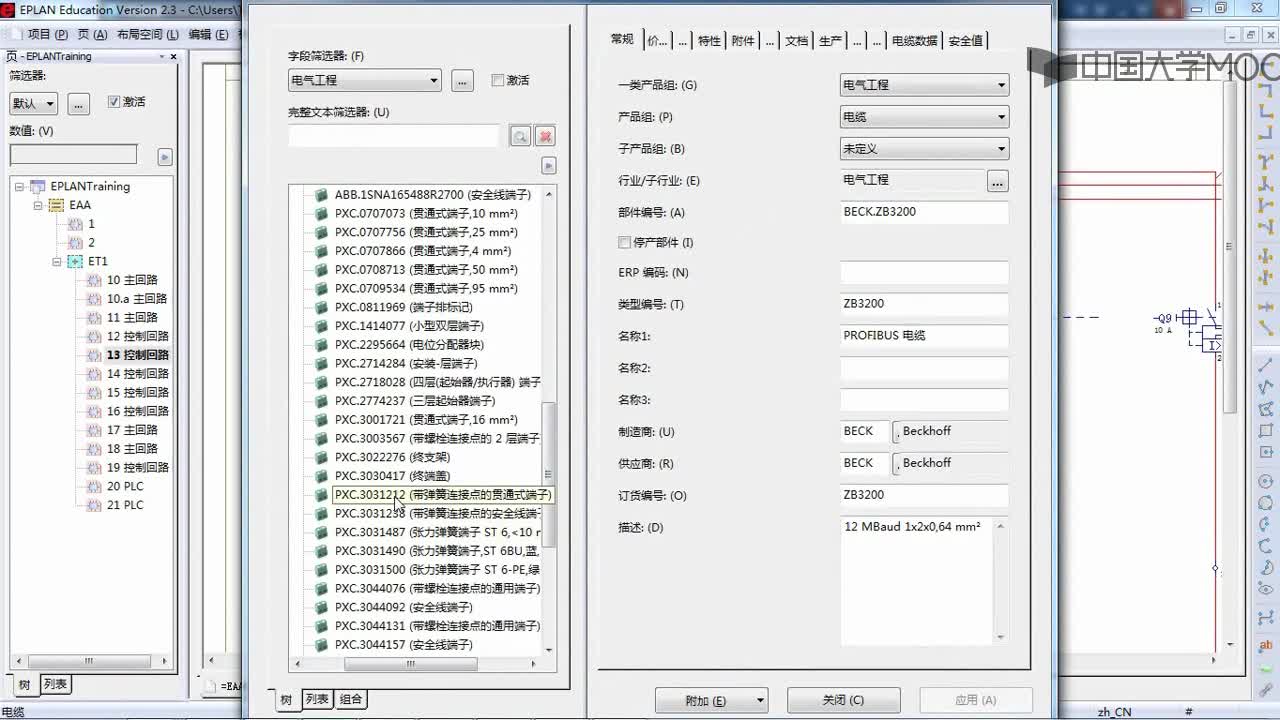Select PXC.3031212 part in tree
Image resolution: width=1280 pixels, height=720 pixels.
coord(442,495)
